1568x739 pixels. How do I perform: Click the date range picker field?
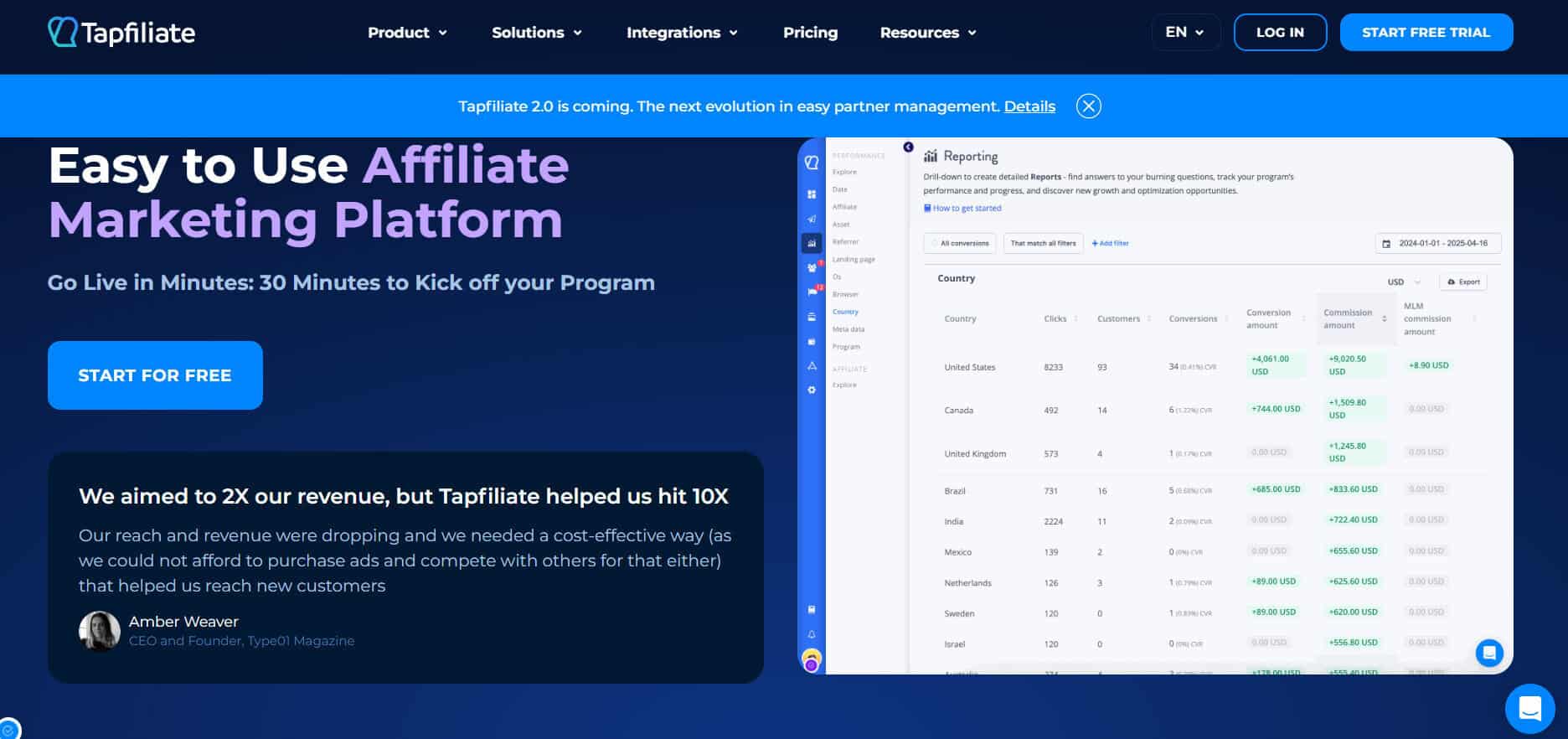click(1437, 244)
